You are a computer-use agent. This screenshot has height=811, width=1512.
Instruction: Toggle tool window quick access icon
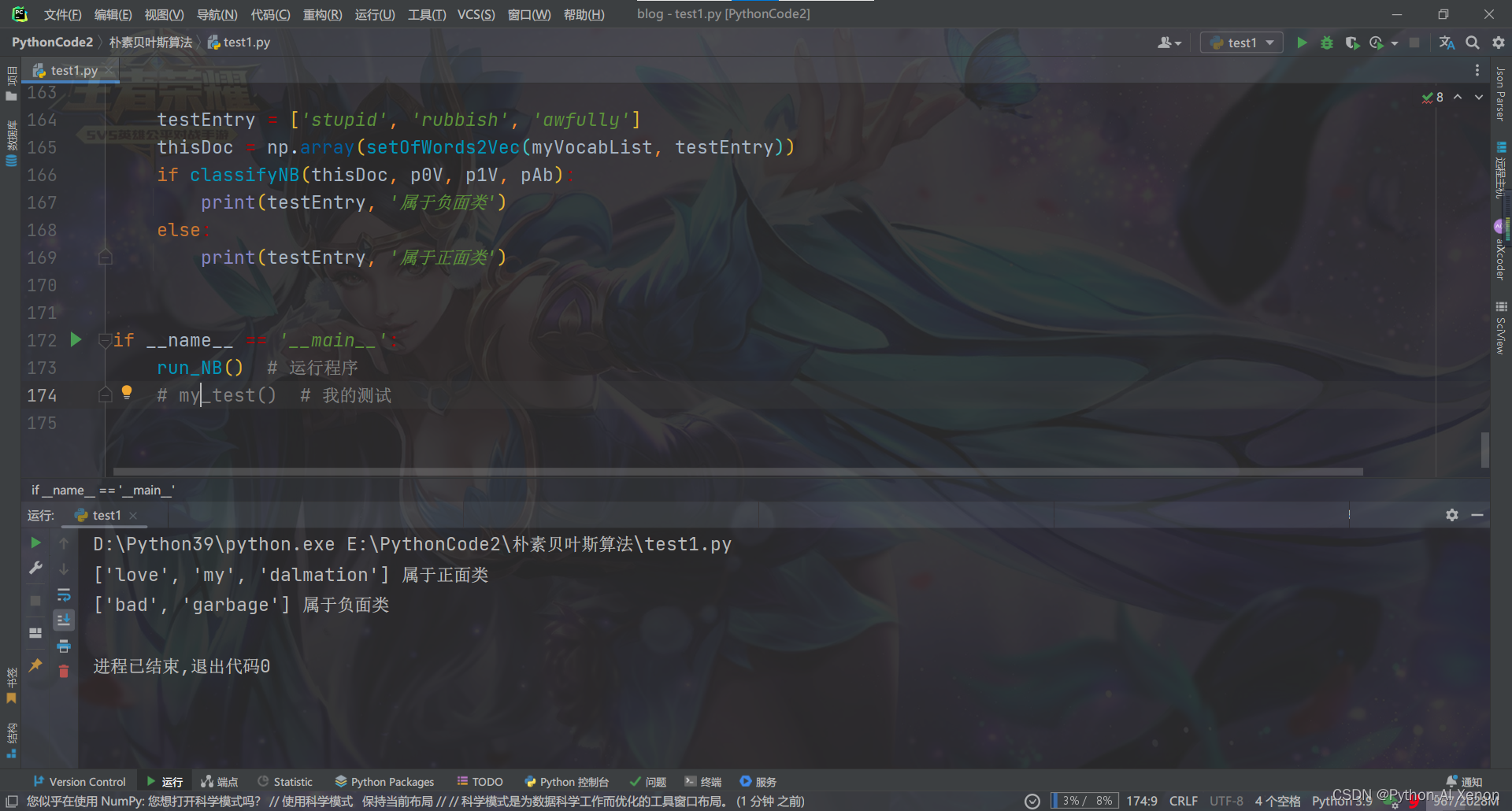(12, 802)
